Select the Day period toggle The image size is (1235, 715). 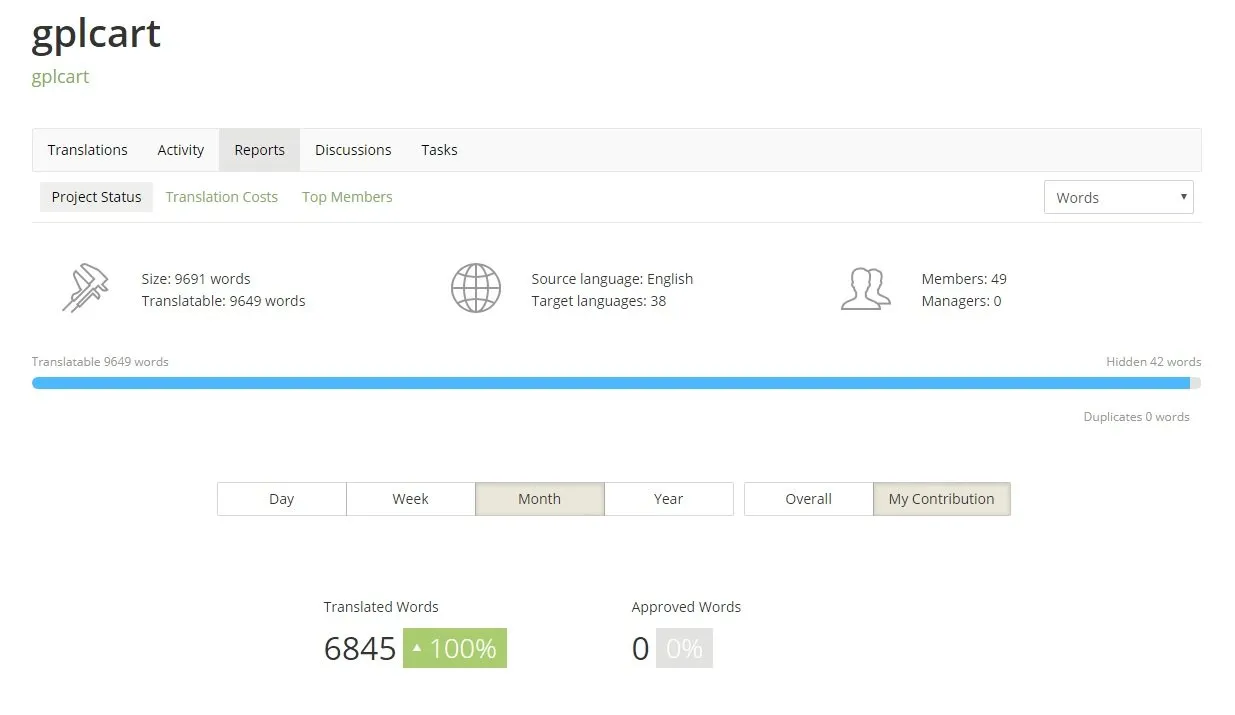point(282,499)
